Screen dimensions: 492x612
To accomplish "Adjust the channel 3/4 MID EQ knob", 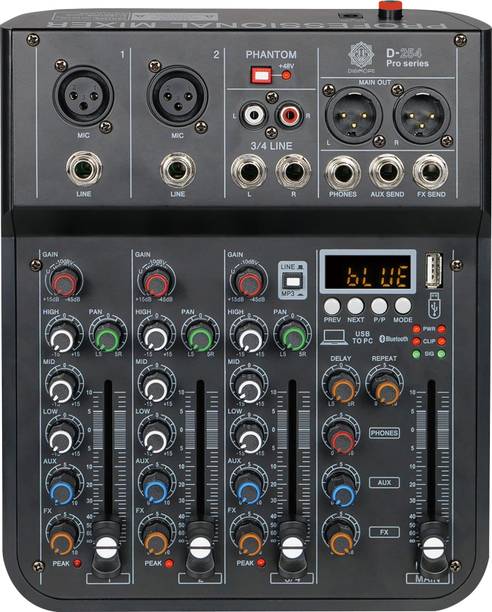I will click(x=248, y=388).
